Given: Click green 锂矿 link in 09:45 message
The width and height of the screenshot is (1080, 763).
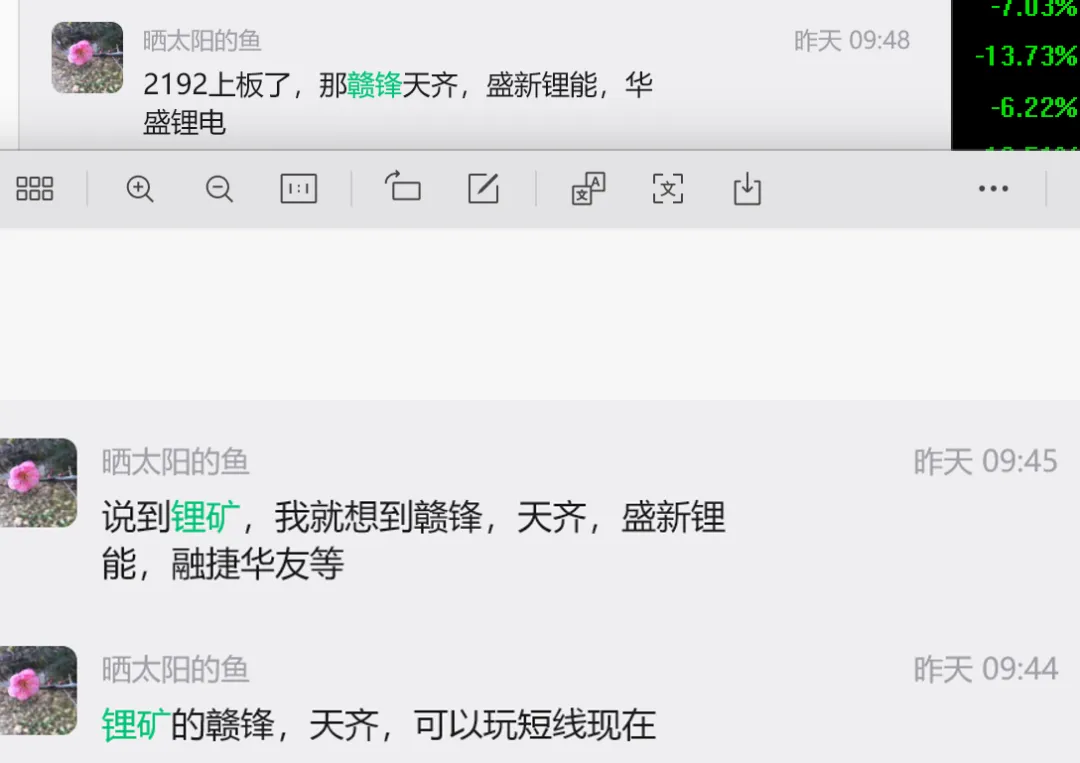Looking at the screenshot, I should point(205,517).
